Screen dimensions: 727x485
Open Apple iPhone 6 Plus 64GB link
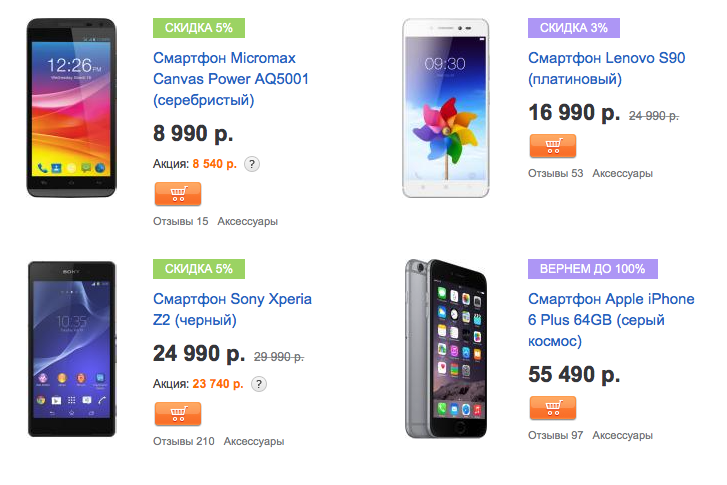610,320
